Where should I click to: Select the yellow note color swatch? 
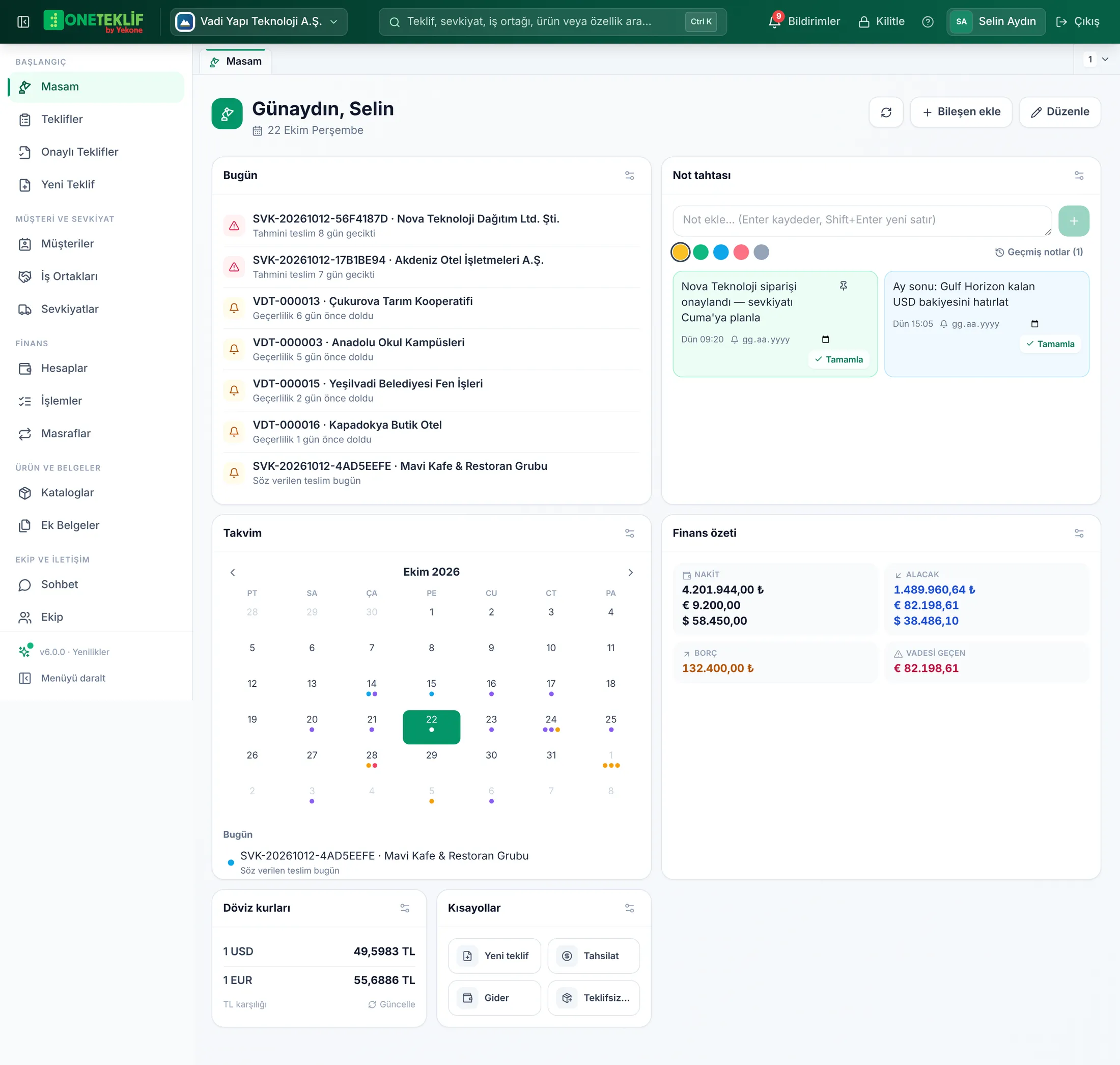[680, 252]
